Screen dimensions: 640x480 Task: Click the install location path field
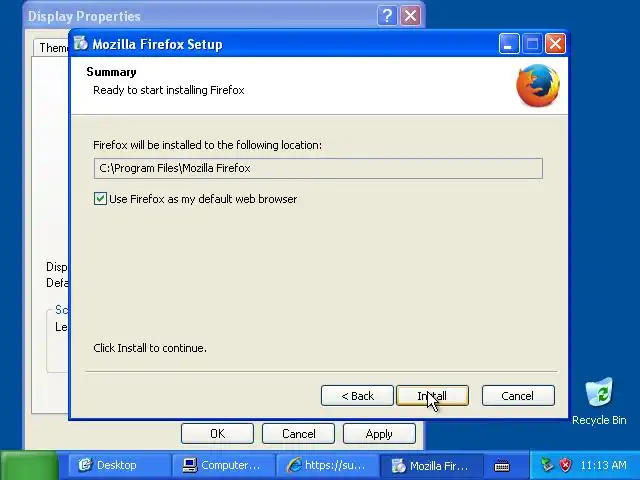318,168
